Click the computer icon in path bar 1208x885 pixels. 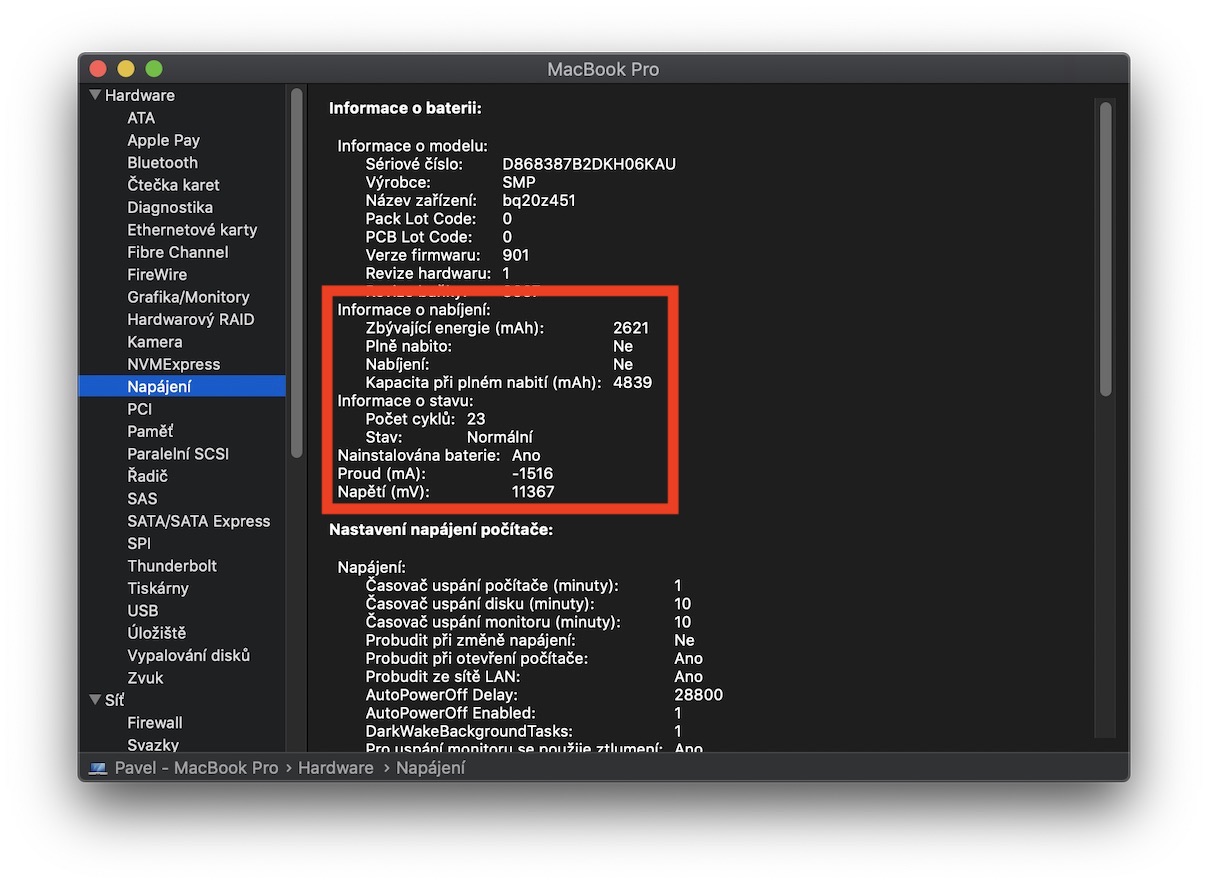tap(98, 768)
